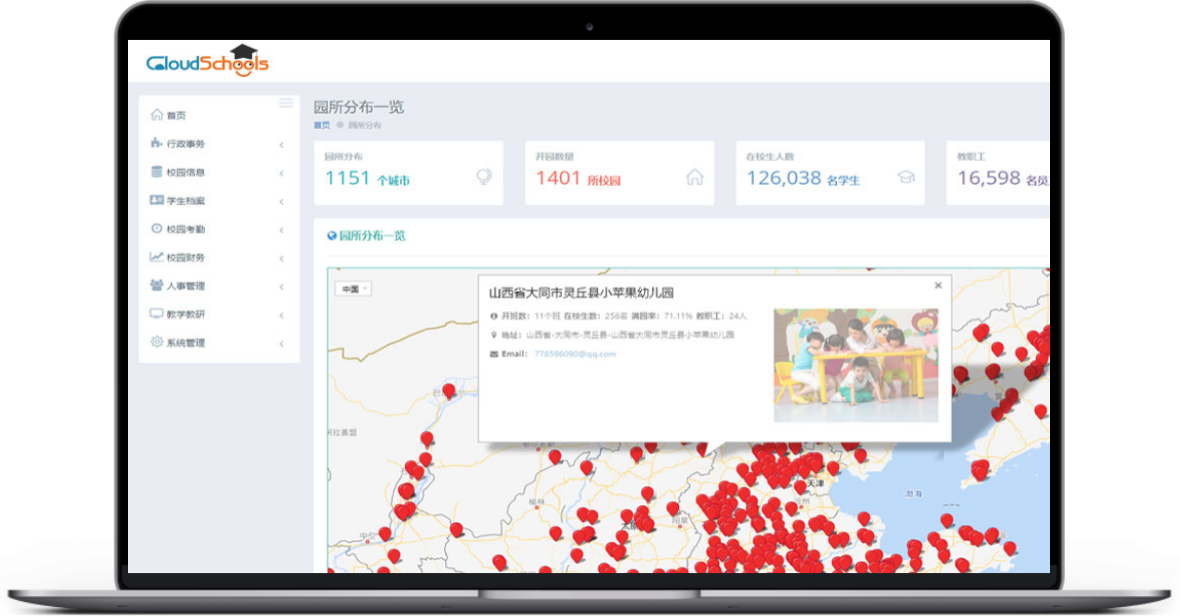Click the CloudSchools logo
Image resolution: width=1180 pixels, height=616 pixels.
(x=207, y=62)
